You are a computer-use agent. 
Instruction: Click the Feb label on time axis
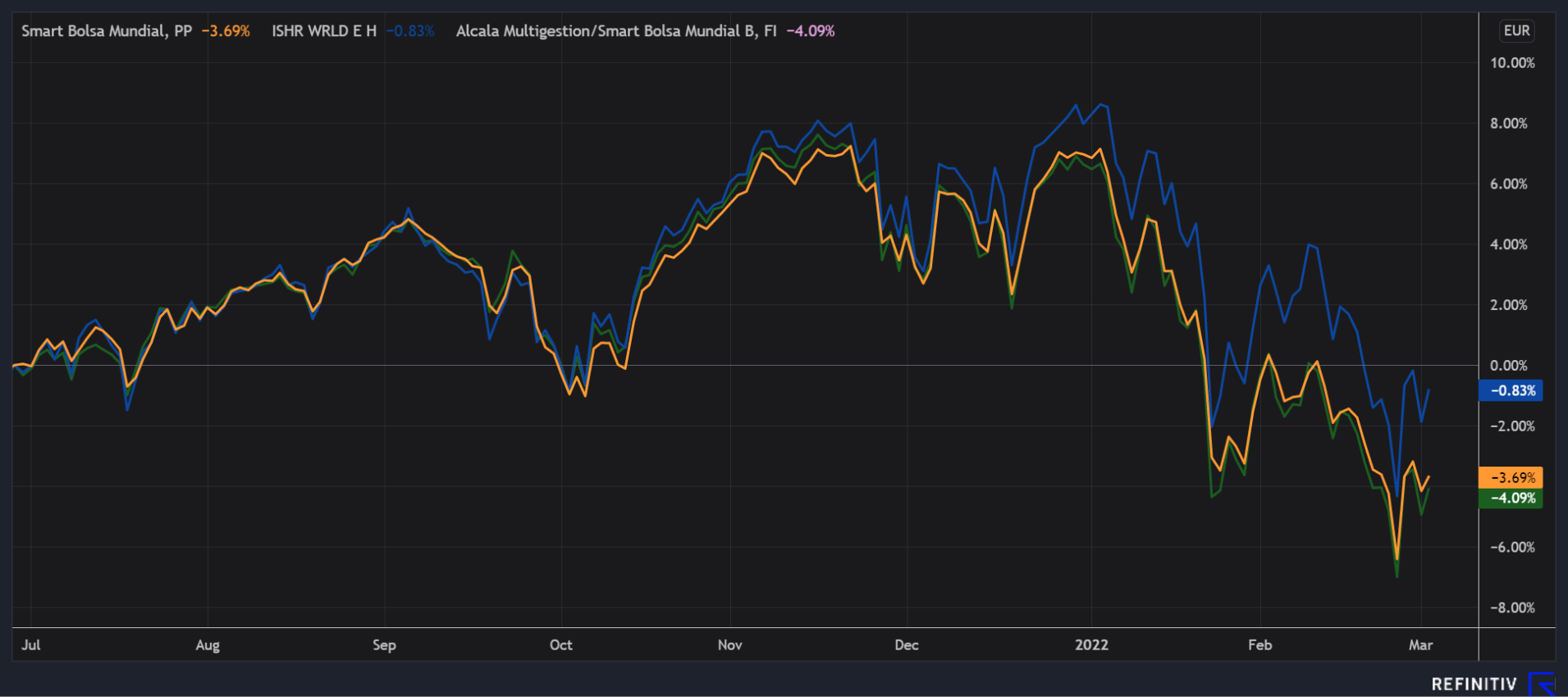[x=1260, y=645]
